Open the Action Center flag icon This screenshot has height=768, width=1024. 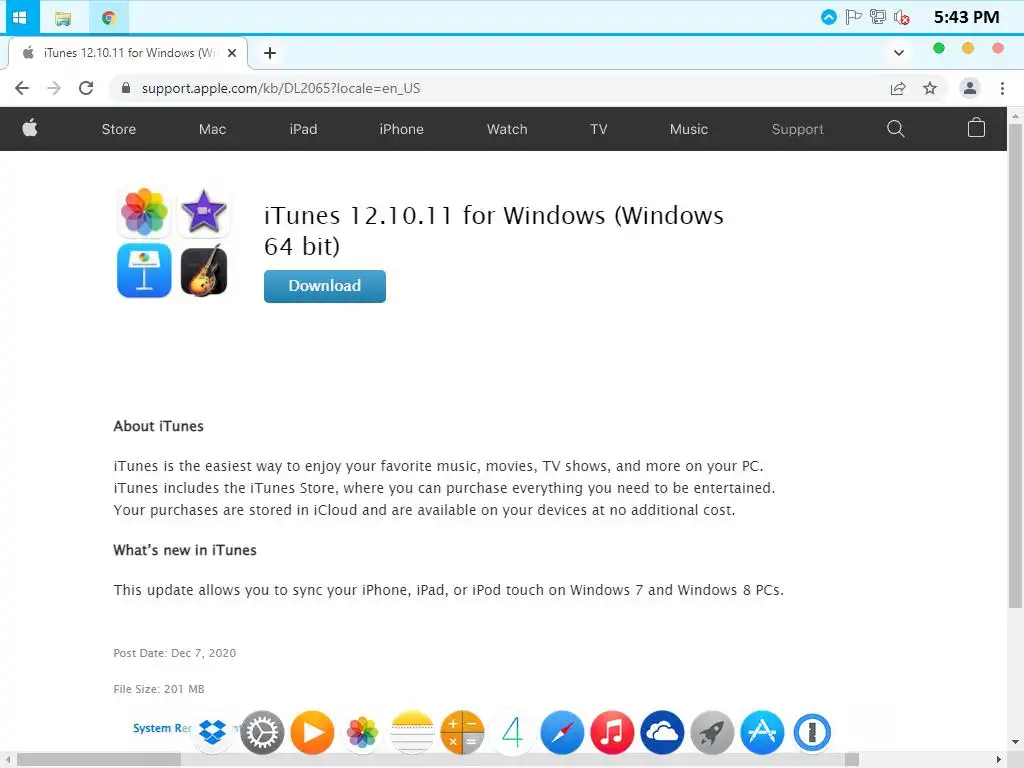[853, 17]
